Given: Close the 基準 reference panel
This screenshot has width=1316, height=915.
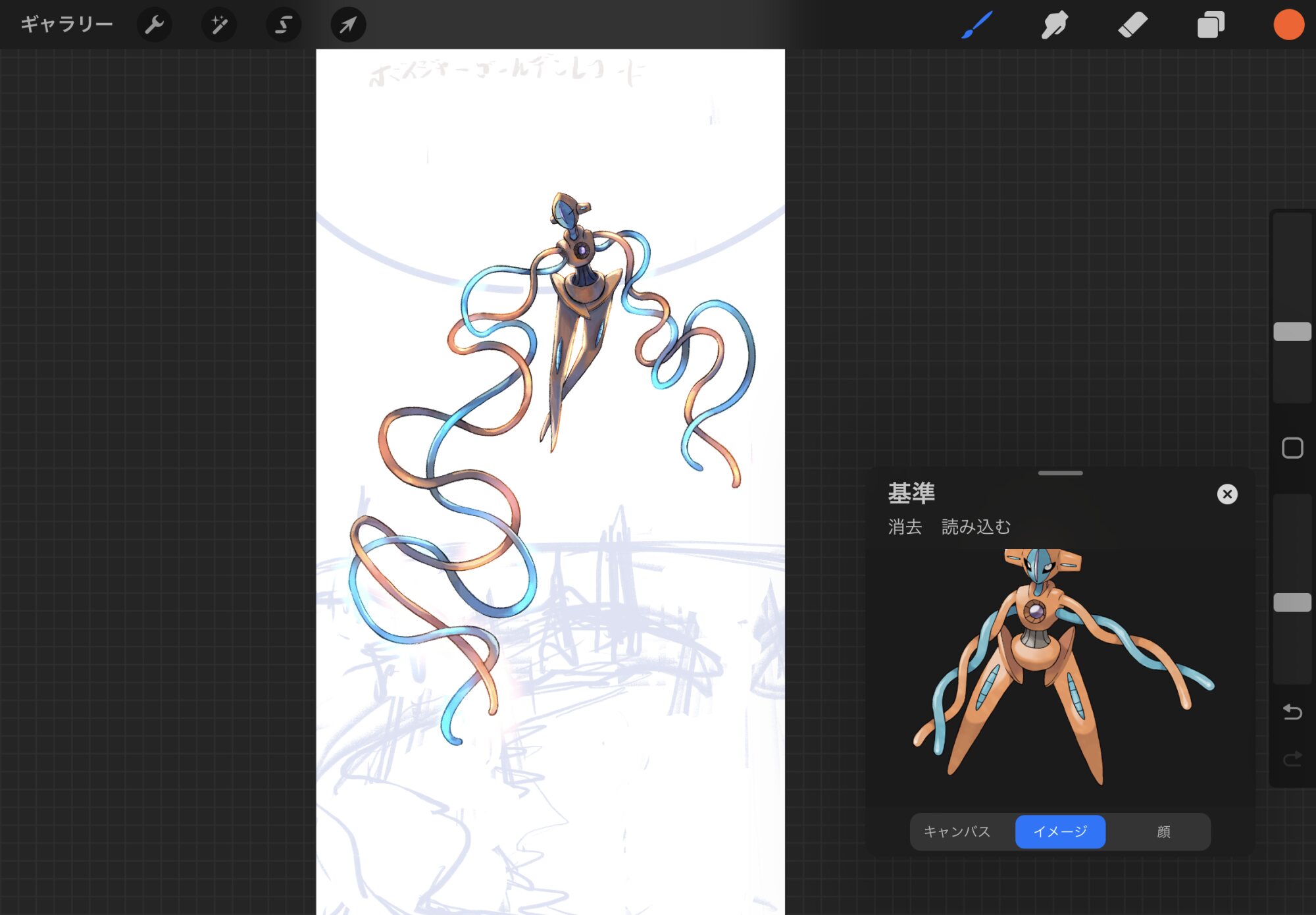Looking at the screenshot, I should [1227, 494].
